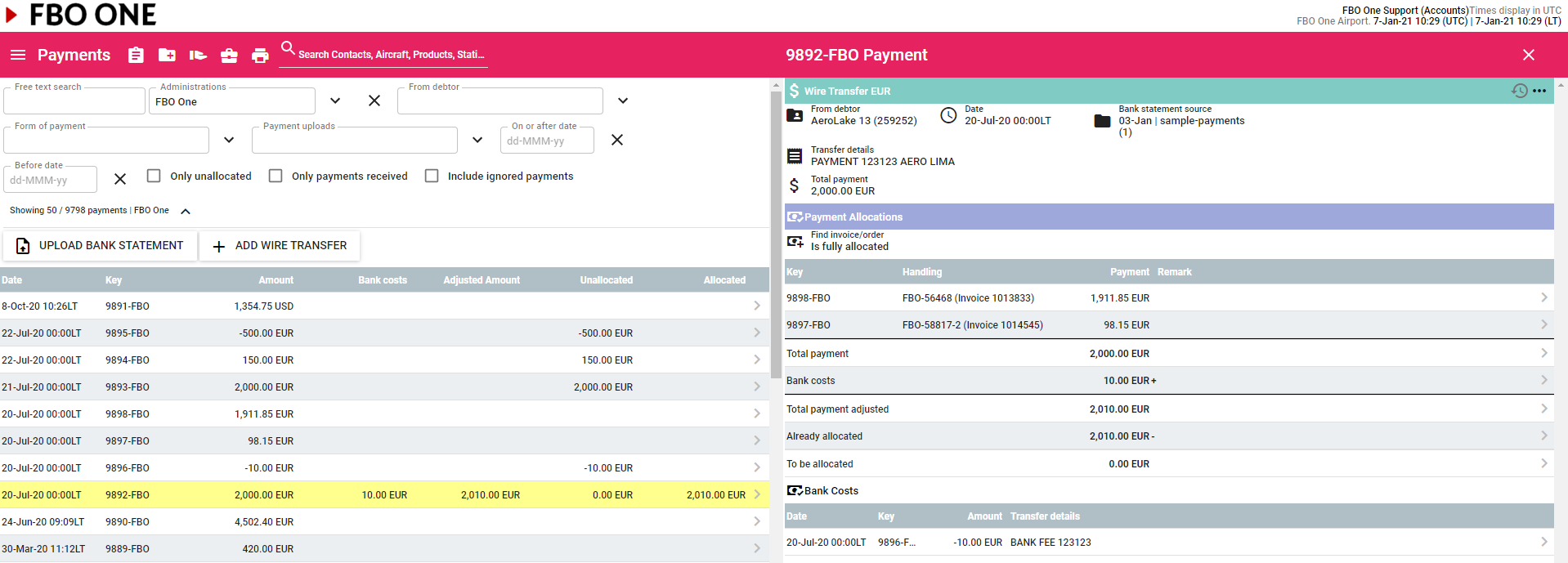Expand the From debtor dropdown

coord(623,101)
